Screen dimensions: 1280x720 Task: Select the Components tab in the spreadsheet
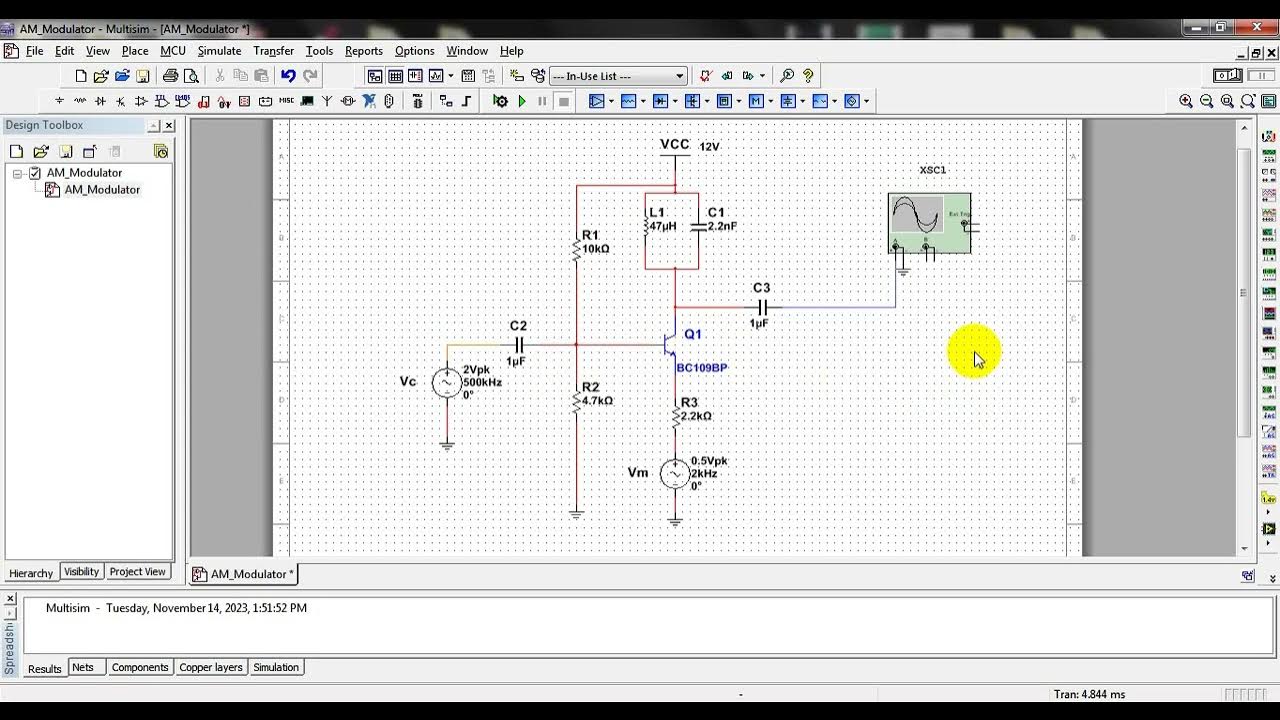(140, 667)
